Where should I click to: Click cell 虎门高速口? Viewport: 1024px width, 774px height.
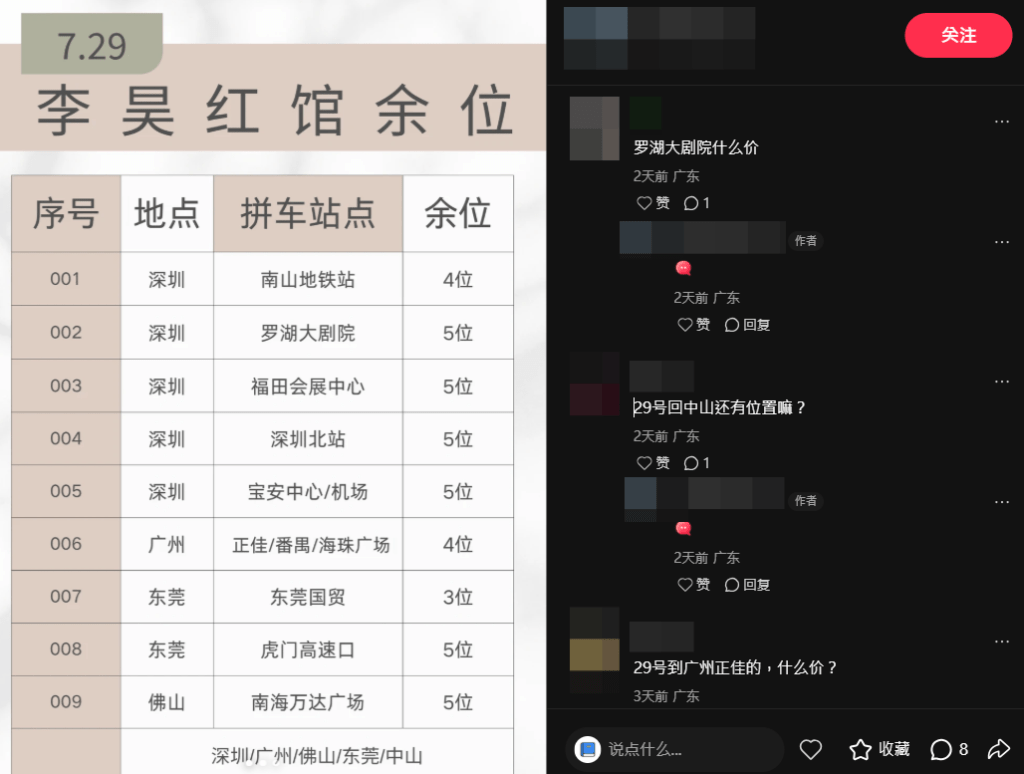(308, 650)
